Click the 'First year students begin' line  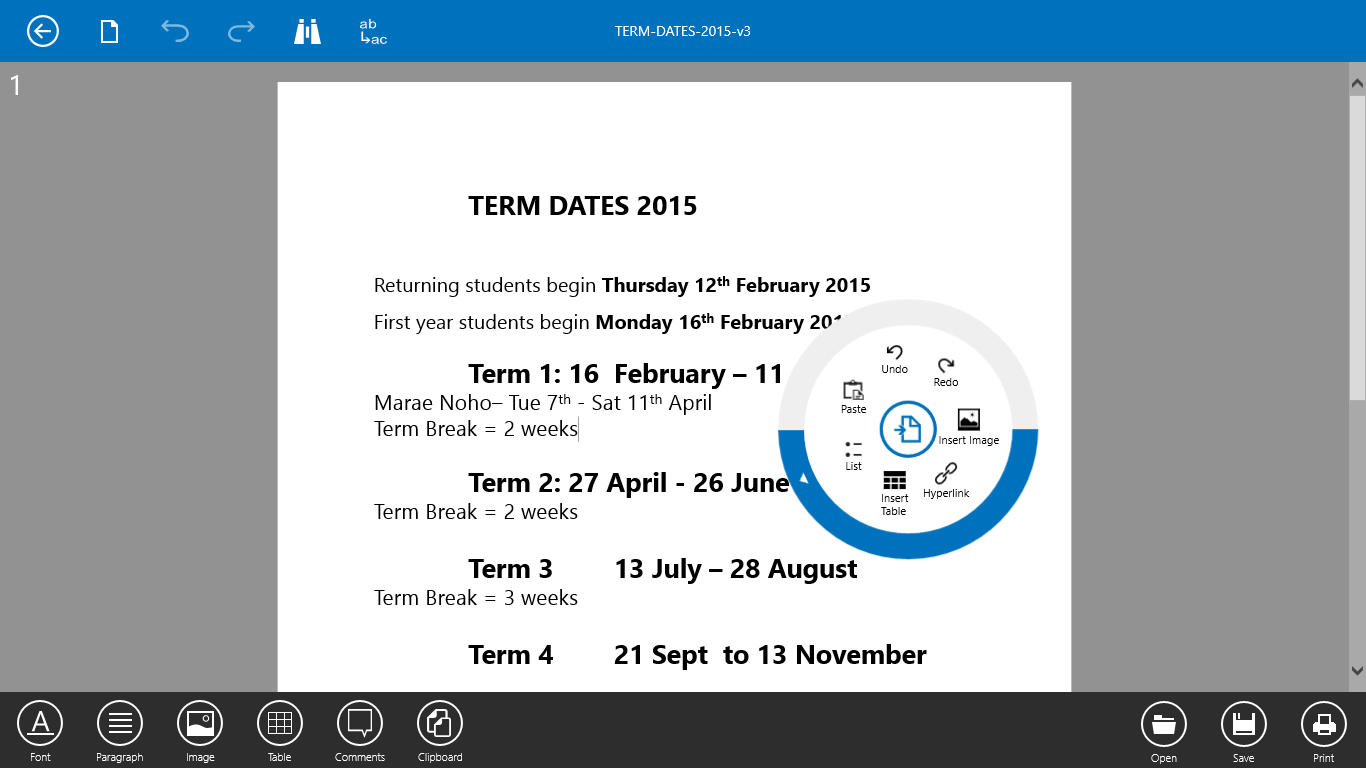pyautogui.click(x=610, y=322)
